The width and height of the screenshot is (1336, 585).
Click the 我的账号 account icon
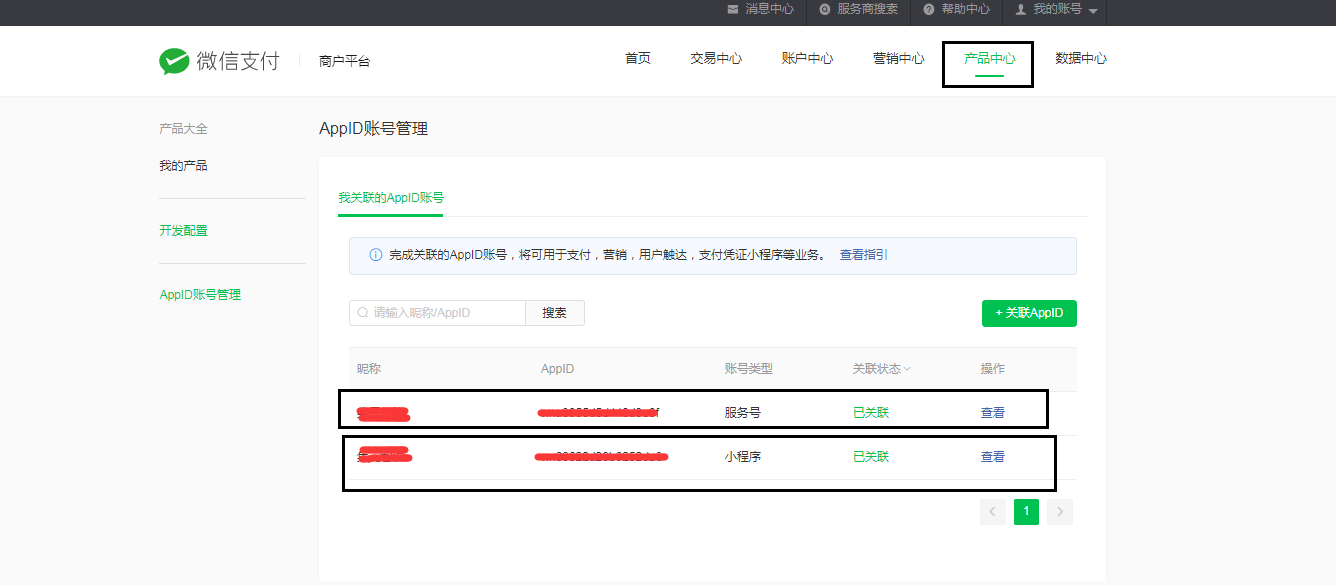coord(1023,9)
